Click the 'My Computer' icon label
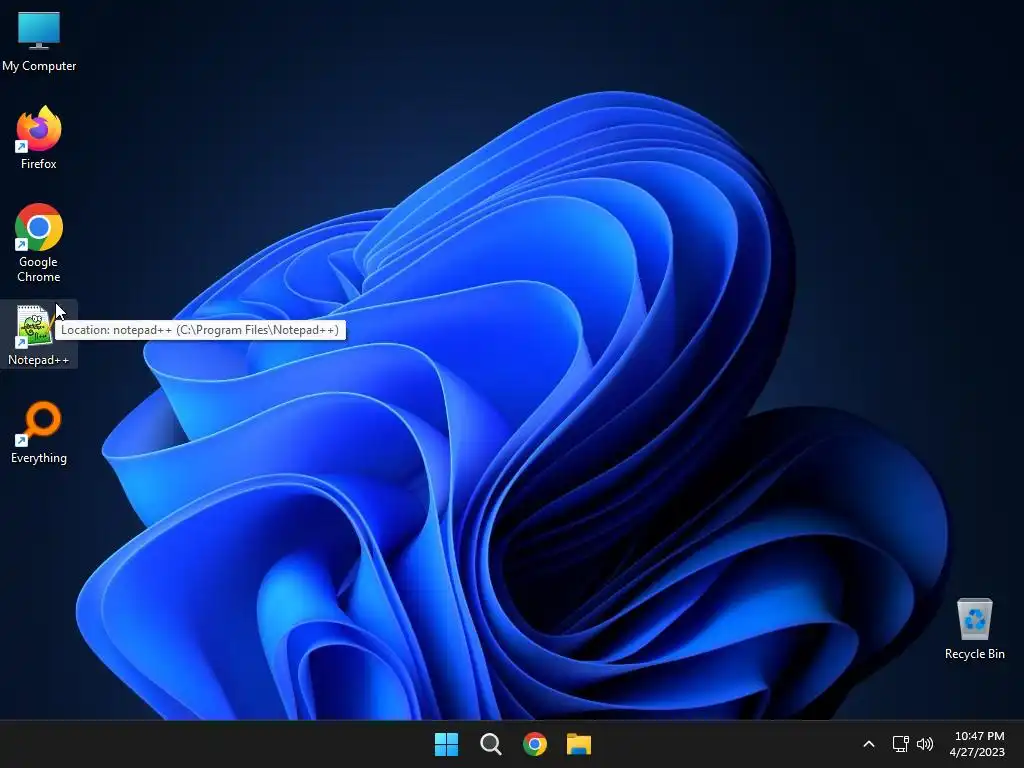Viewport: 1024px width, 768px height. [39, 66]
